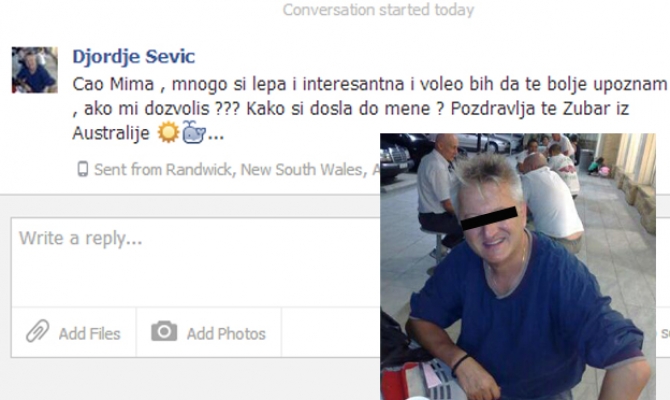Open Djordje Sevic's profile name link

coord(134,56)
